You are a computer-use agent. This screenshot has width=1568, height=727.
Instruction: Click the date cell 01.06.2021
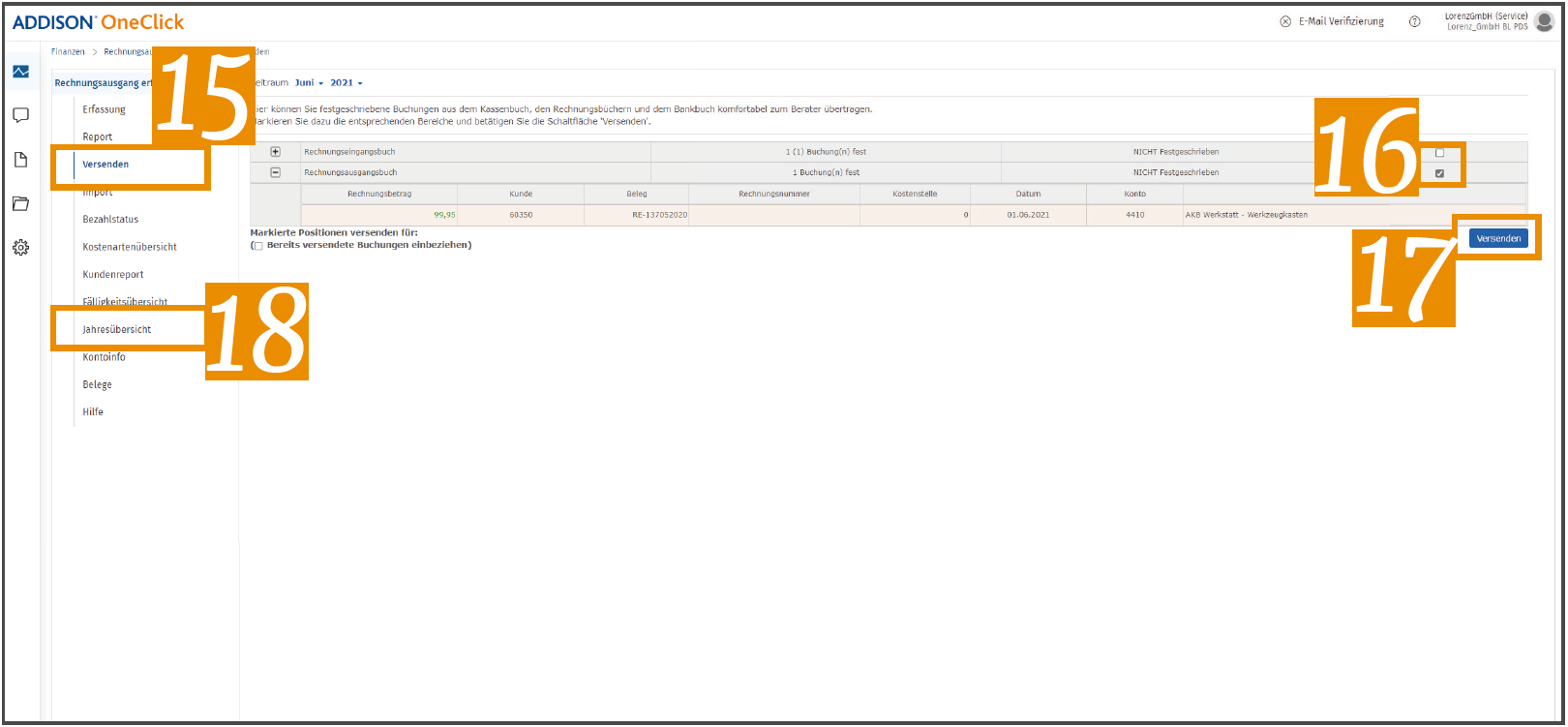tap(1028, 215)
